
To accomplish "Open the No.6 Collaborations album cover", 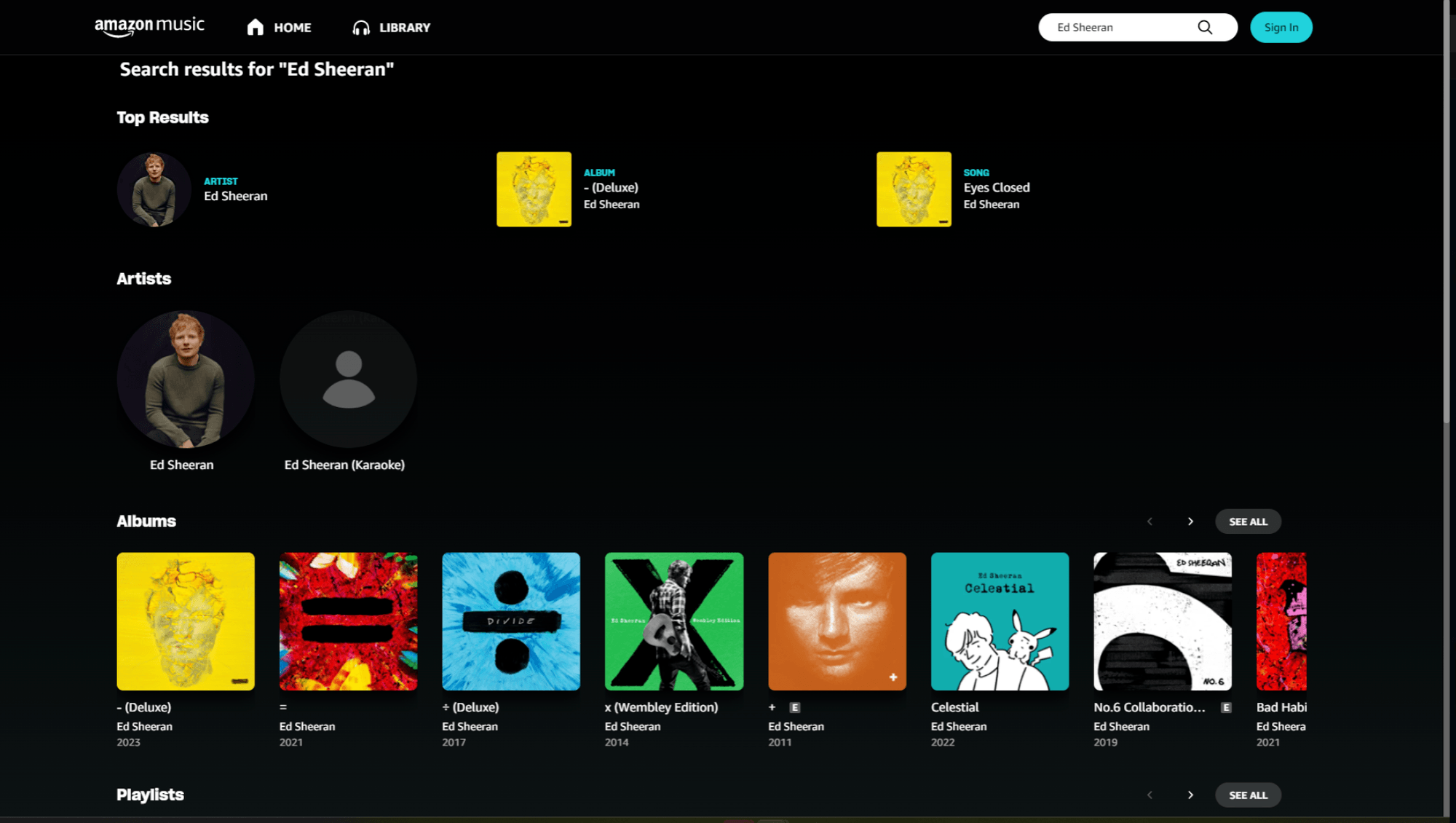I will point(1163,621).
